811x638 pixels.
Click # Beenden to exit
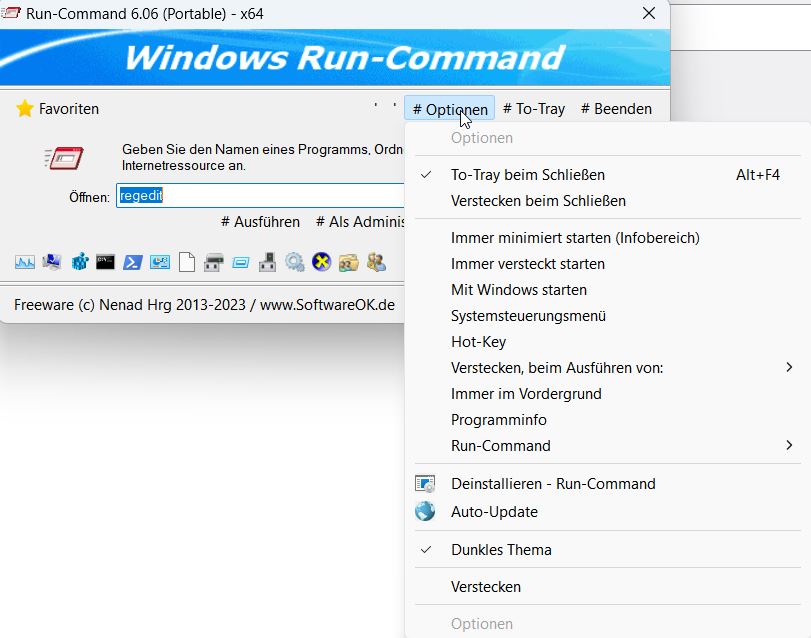616,109
